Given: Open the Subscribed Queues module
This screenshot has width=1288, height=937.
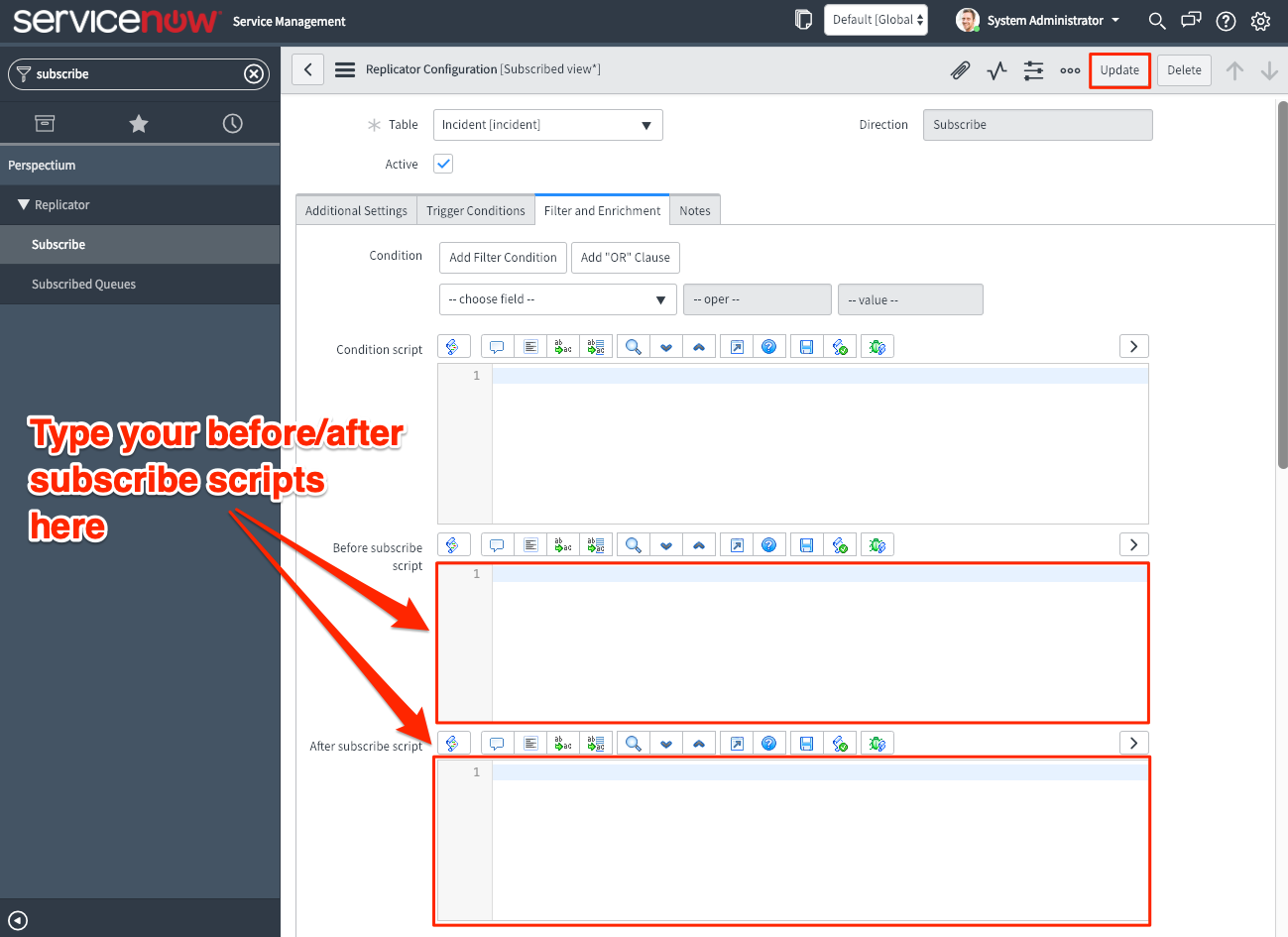Looking at the screenshot, I should click(x=140, y=284).
